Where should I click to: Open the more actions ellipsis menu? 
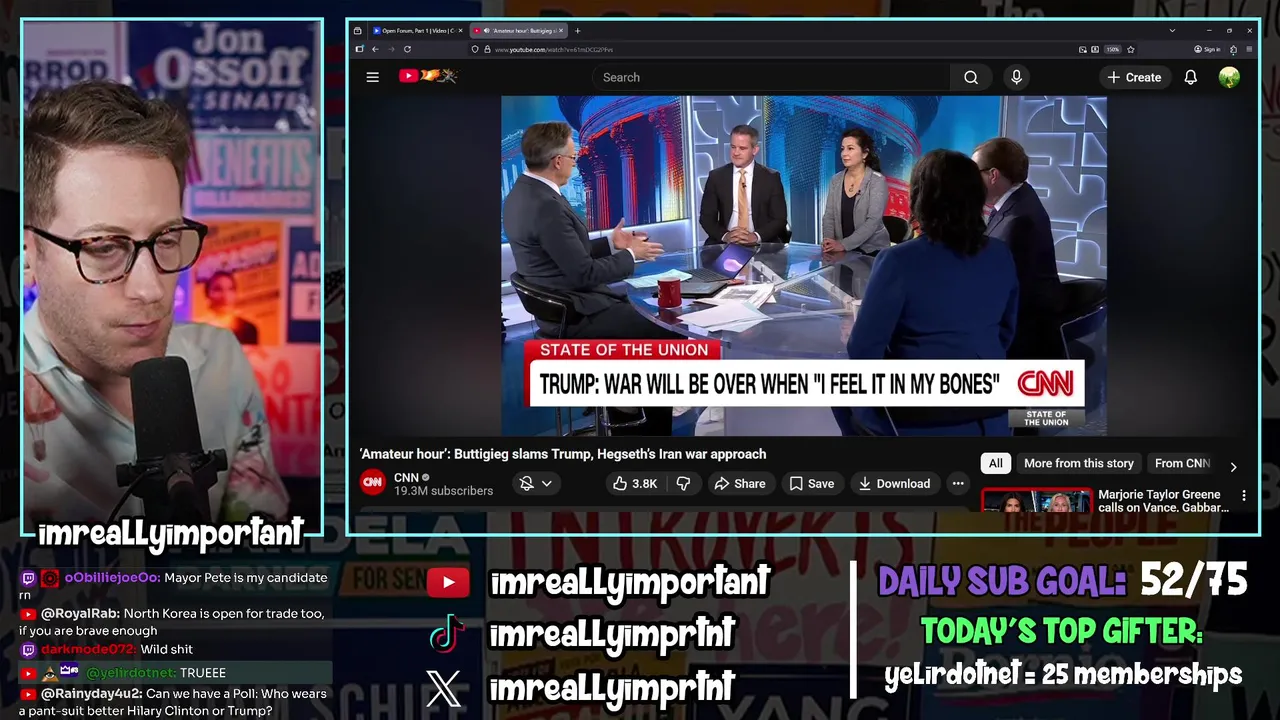click(x=958, y=483)
